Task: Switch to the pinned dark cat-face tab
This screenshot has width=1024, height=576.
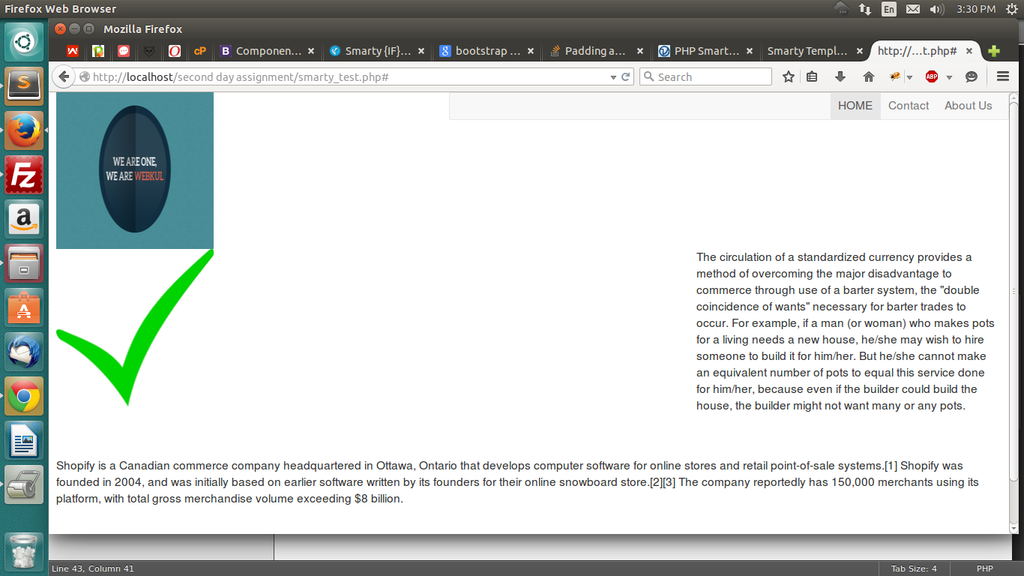Action: 149,51
